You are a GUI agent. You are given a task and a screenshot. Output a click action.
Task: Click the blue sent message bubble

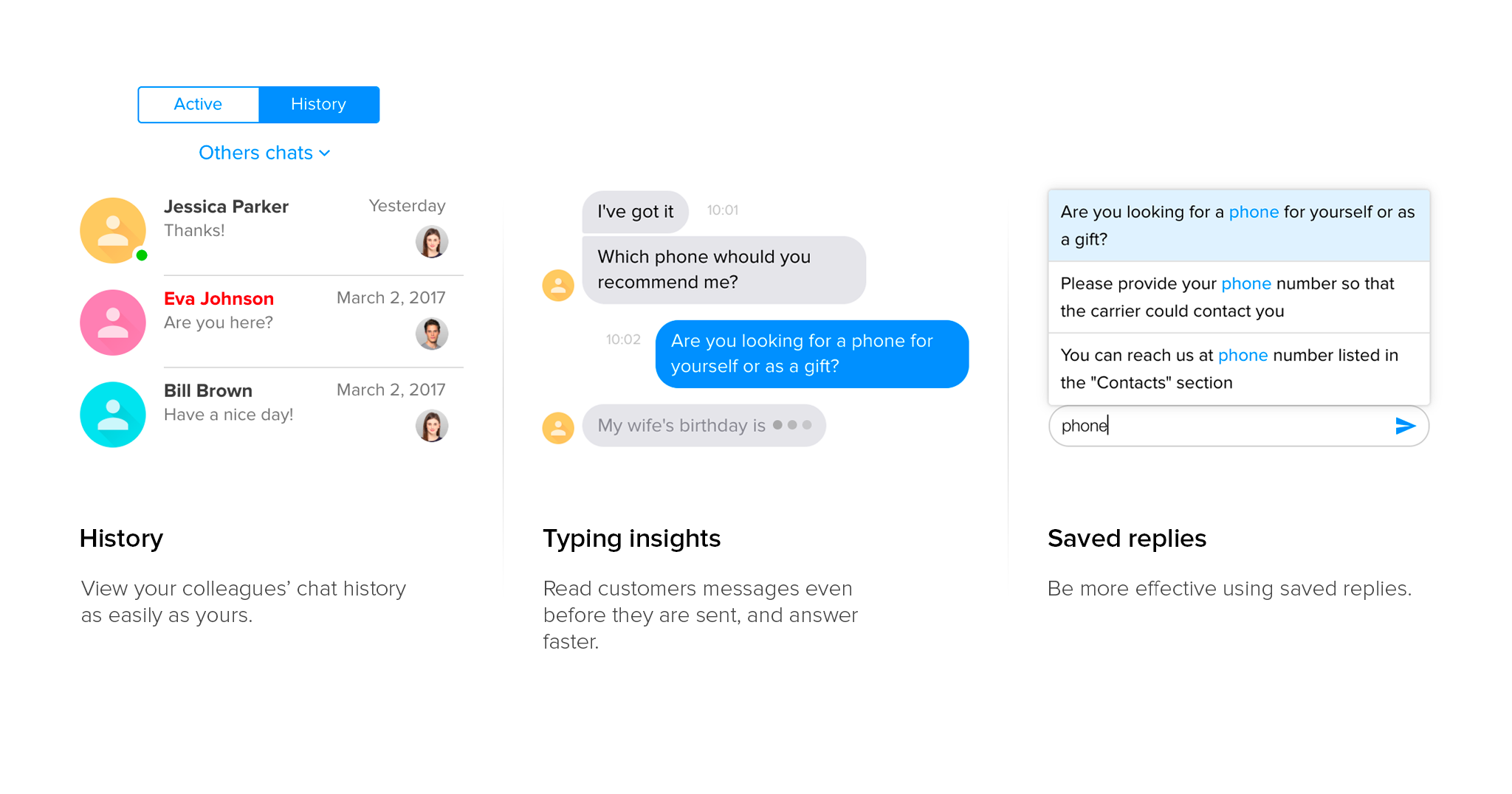click(x=811, y=354)
